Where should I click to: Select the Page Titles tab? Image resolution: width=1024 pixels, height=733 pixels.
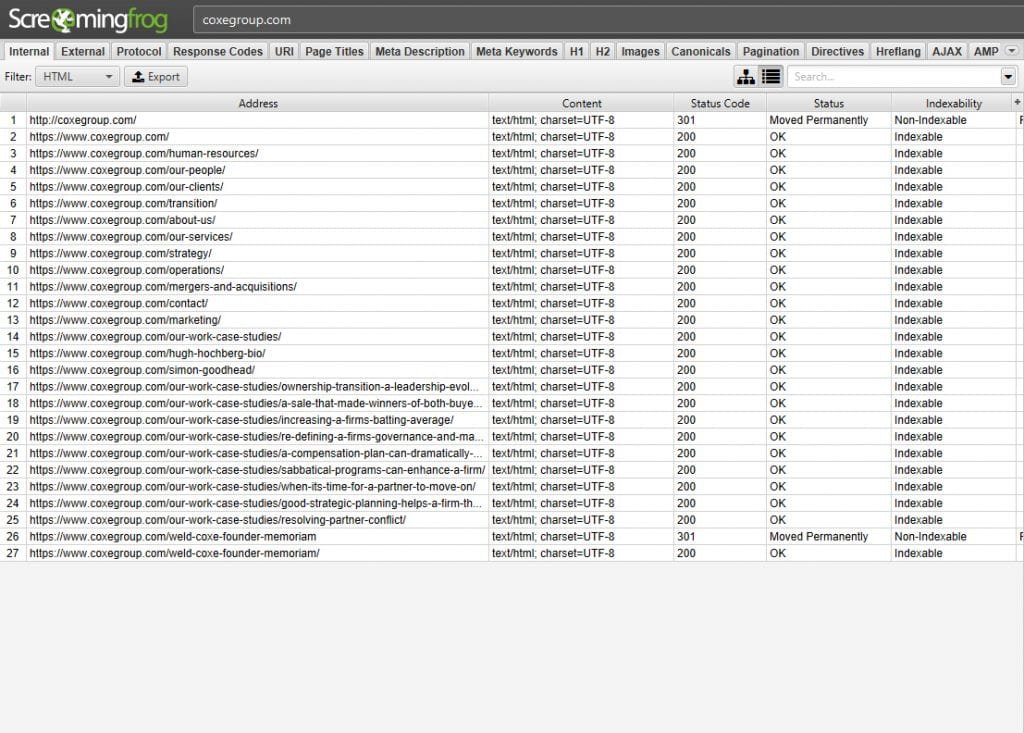click(x=334, y=51)
